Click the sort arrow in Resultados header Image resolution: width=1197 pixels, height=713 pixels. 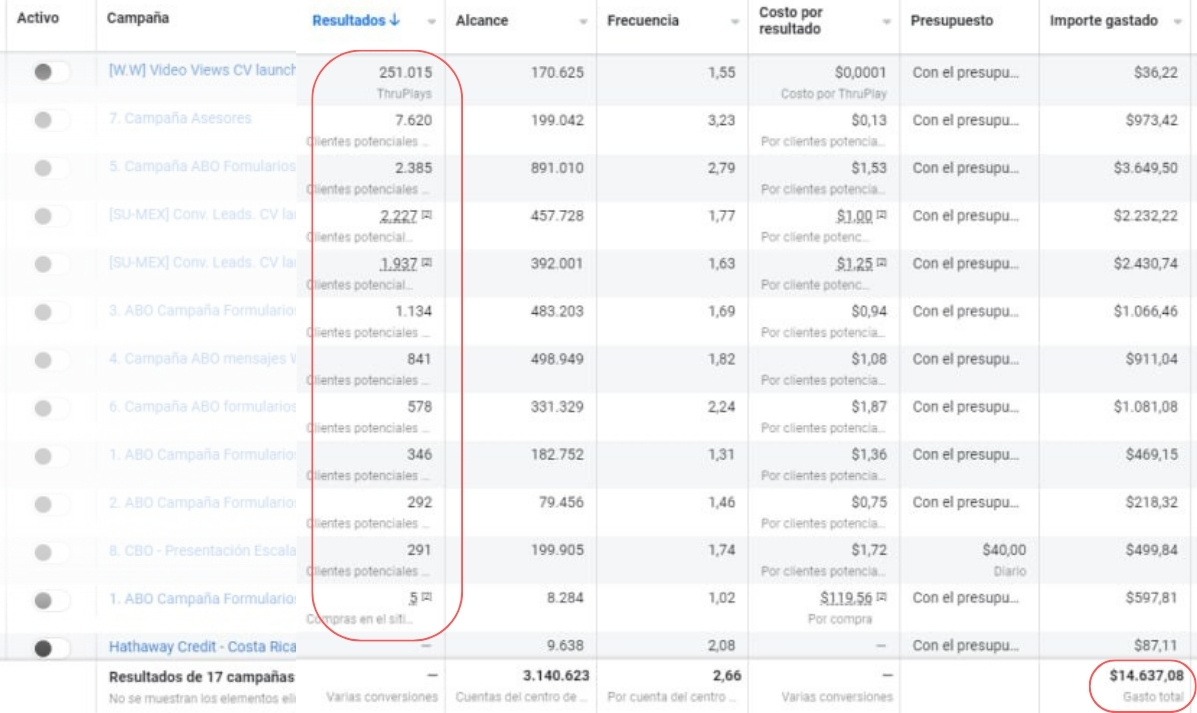click(x=395, y=20)
